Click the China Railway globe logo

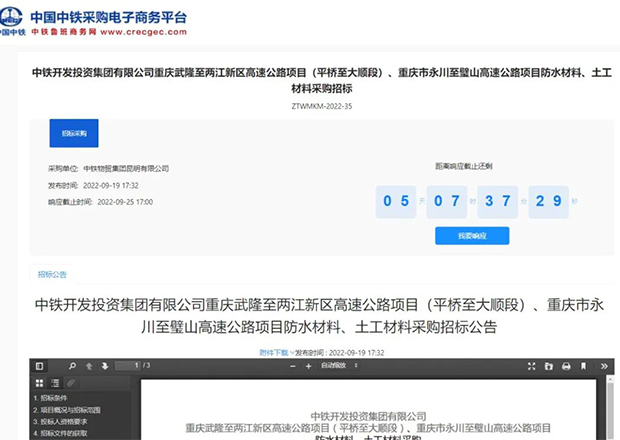tap(11, 17)
